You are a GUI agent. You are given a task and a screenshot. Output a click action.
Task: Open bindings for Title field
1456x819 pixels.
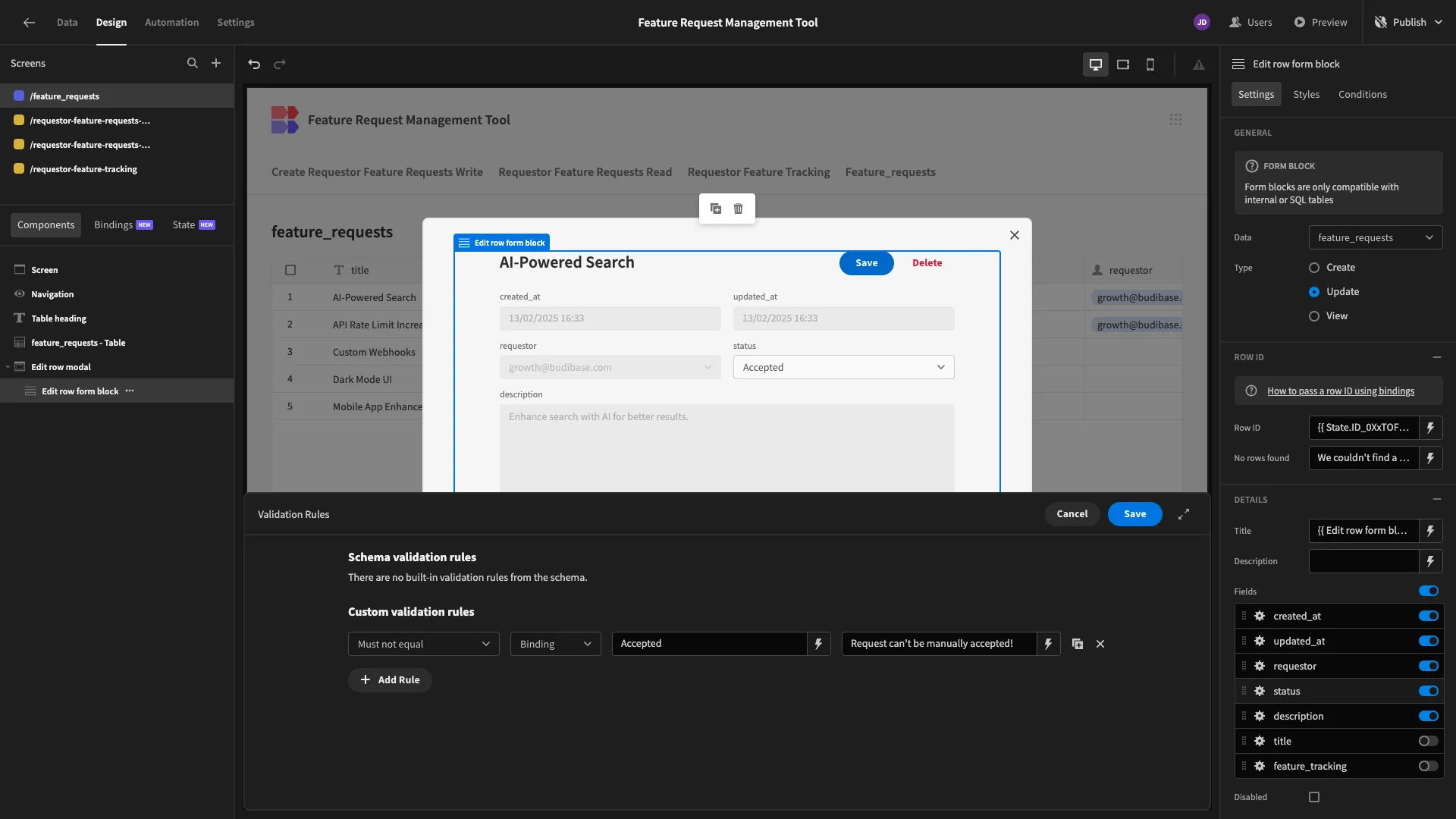click(x=1430, y=531)
